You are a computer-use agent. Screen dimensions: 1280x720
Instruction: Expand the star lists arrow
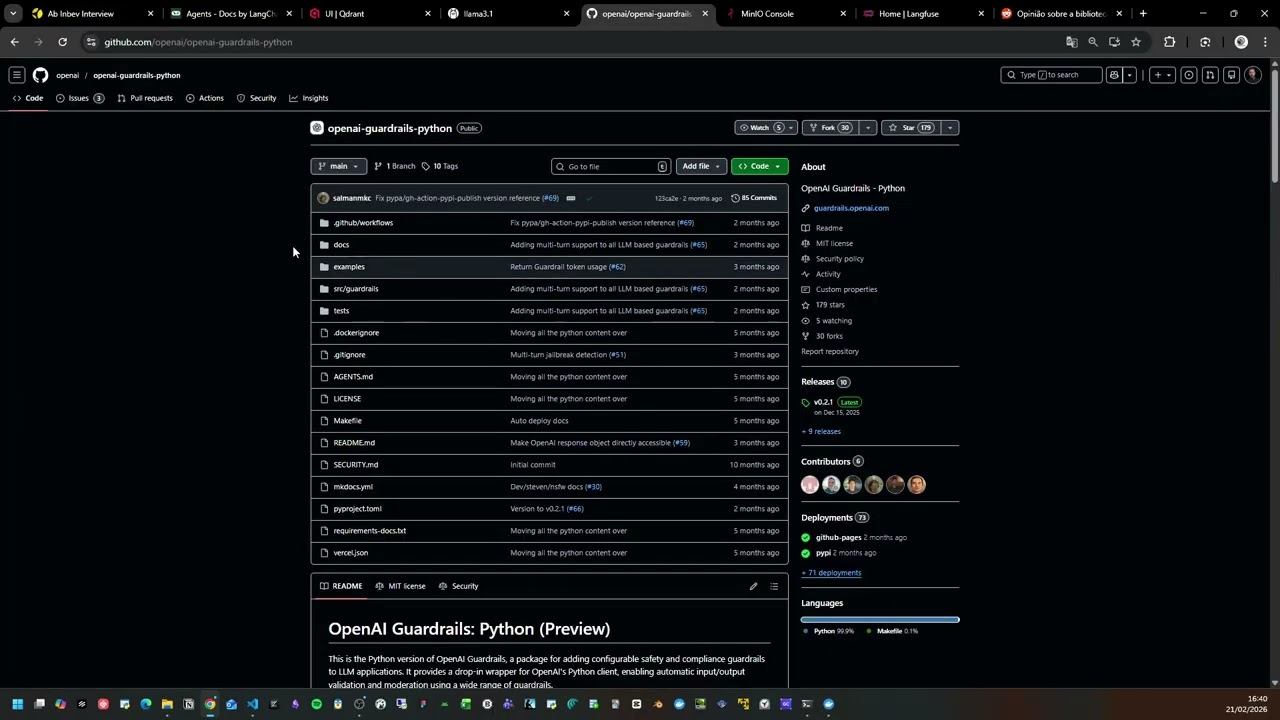click(950, 128)
